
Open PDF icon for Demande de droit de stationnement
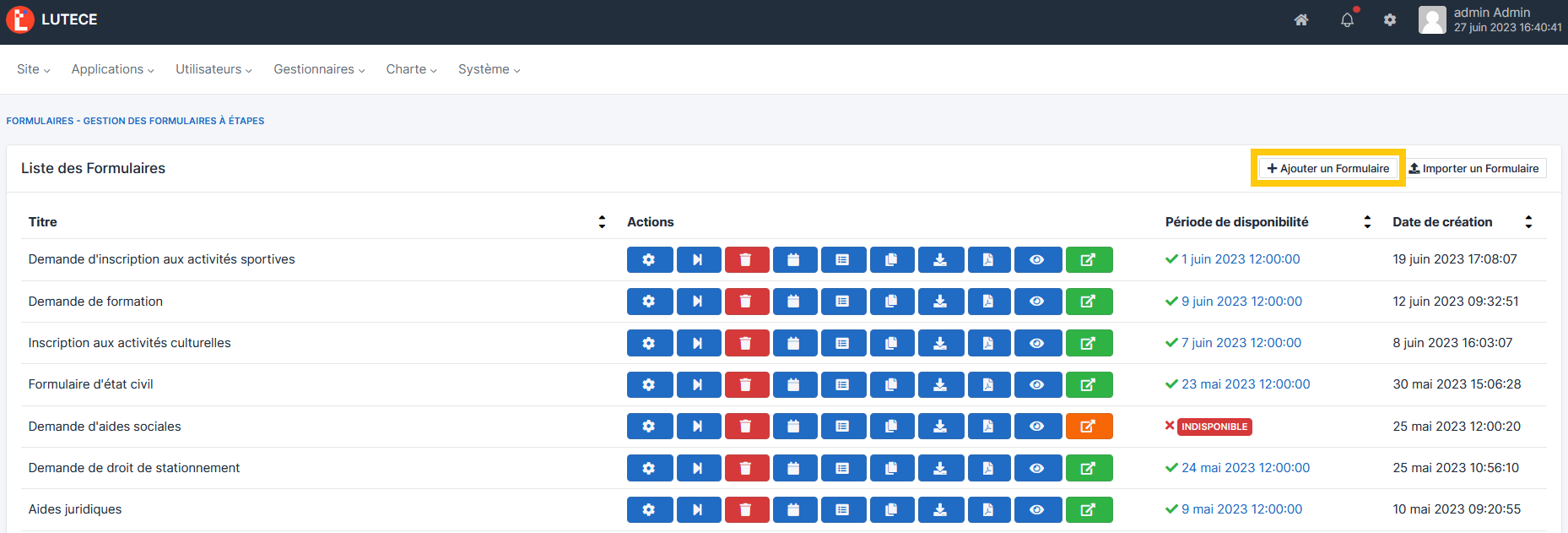988,468
